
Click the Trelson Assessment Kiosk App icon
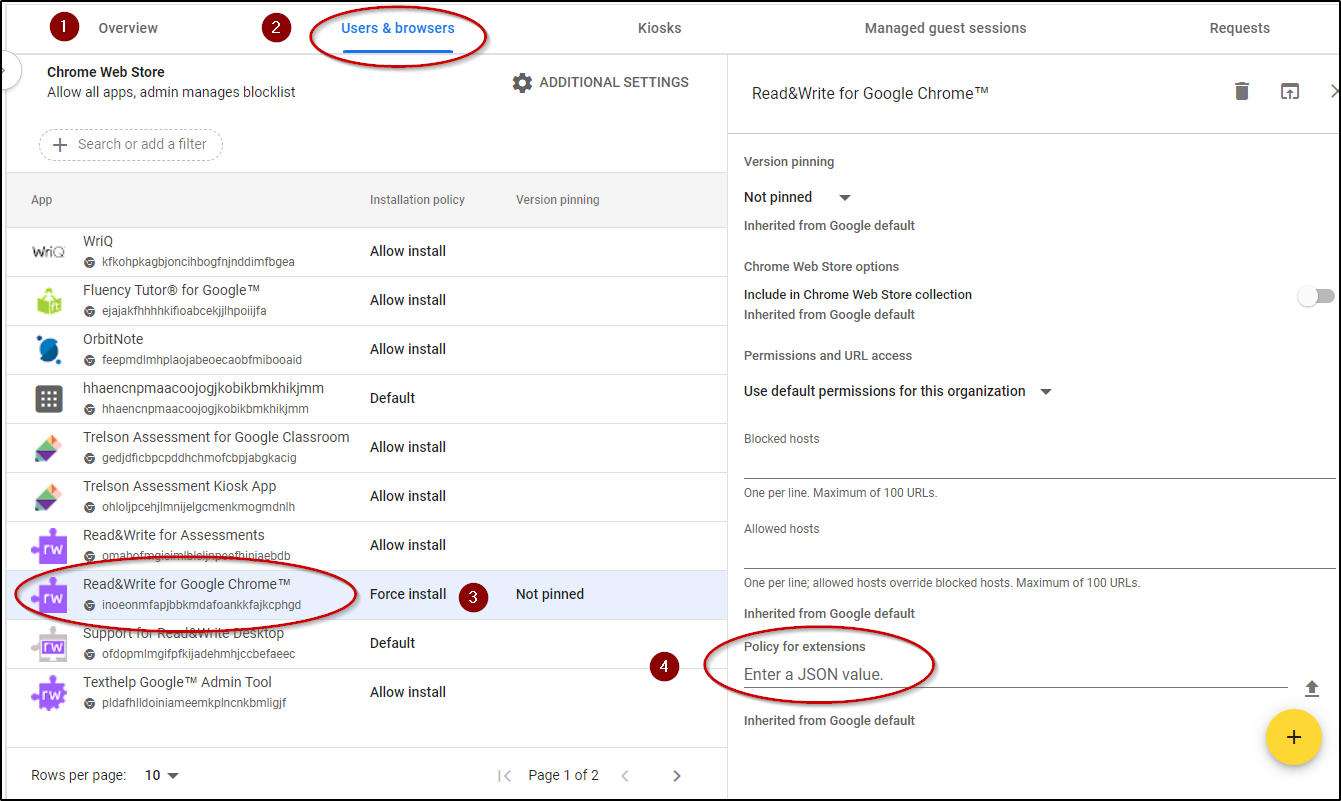(x=49, y=497)
